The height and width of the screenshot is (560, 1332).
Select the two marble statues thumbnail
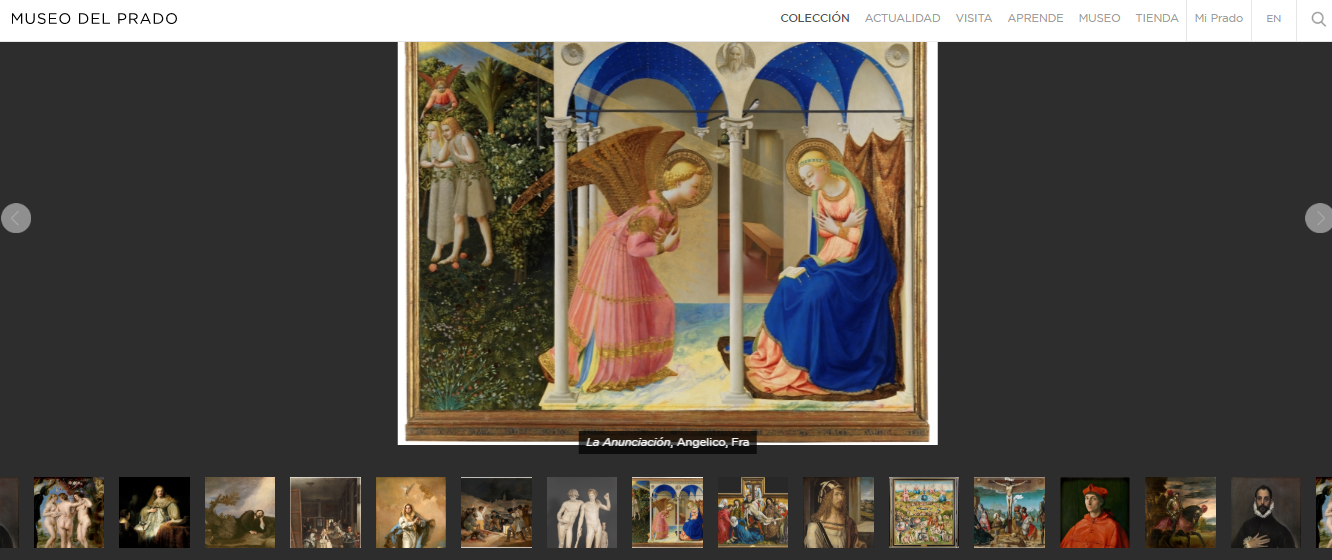pyautogui.click(x=582, y=512)
